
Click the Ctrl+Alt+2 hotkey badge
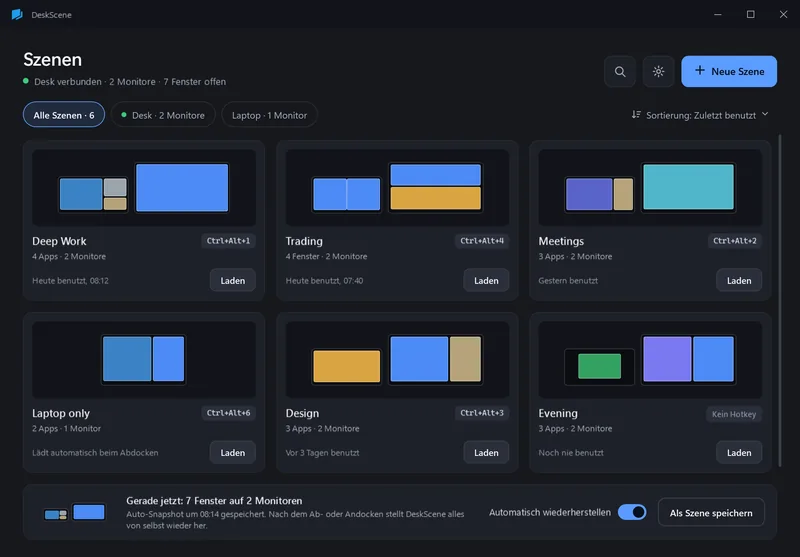click(x=735, y=241)
